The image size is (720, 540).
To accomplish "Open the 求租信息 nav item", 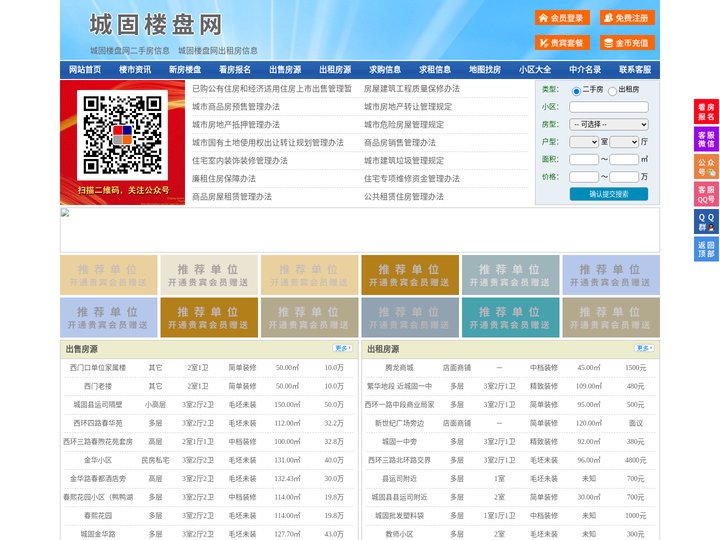I will 435,70.
